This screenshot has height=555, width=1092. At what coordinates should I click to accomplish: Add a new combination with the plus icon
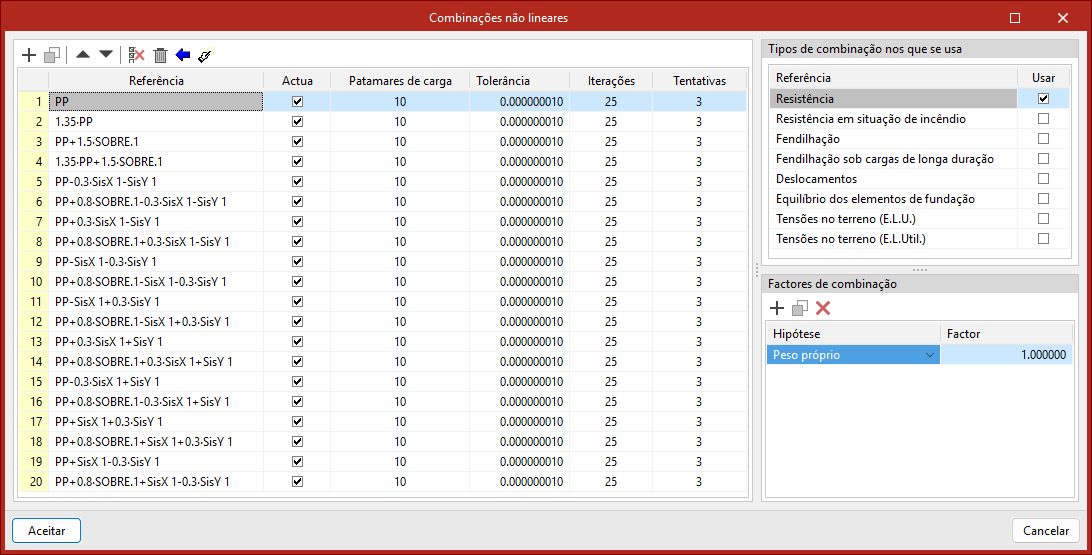(x=28, y=55)
